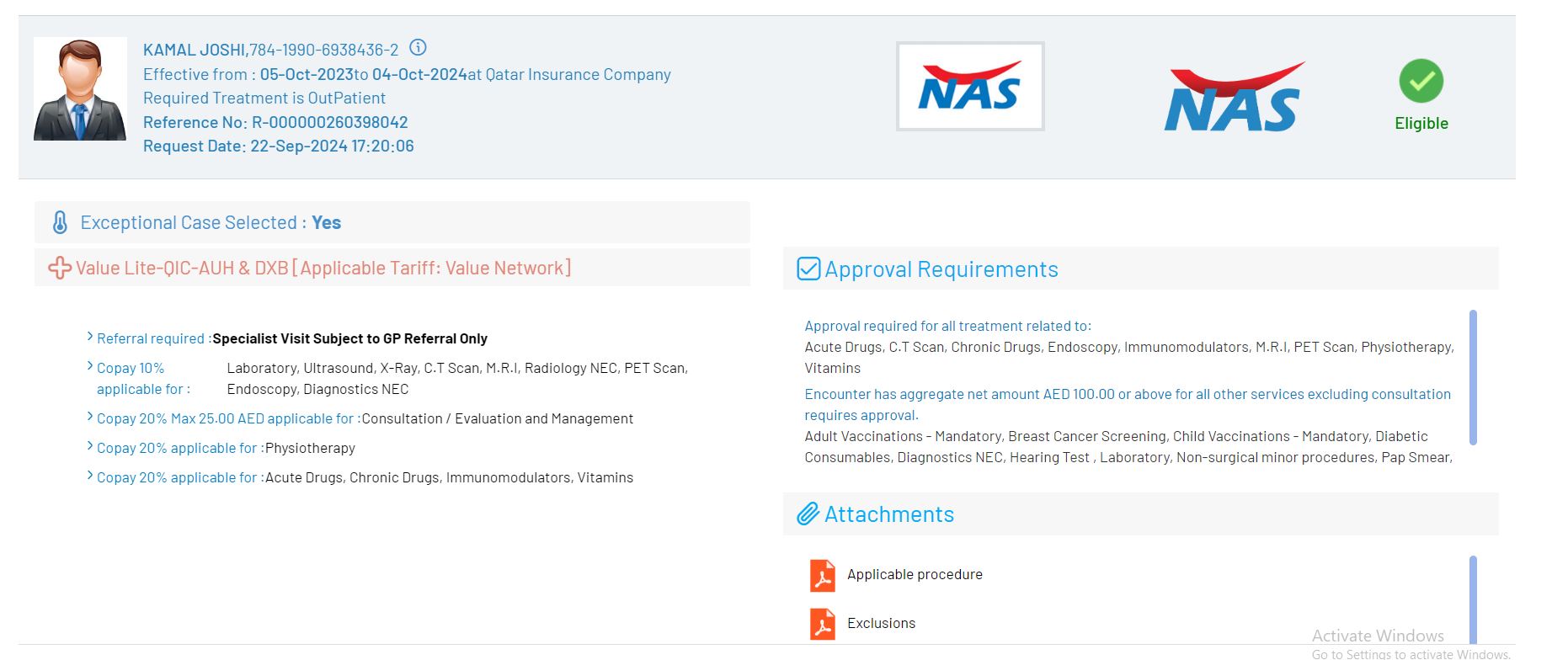Click the paperclip Attachments icon
Image resolution: width=1568 pixels, height=660 pixels.
point(808,514)
